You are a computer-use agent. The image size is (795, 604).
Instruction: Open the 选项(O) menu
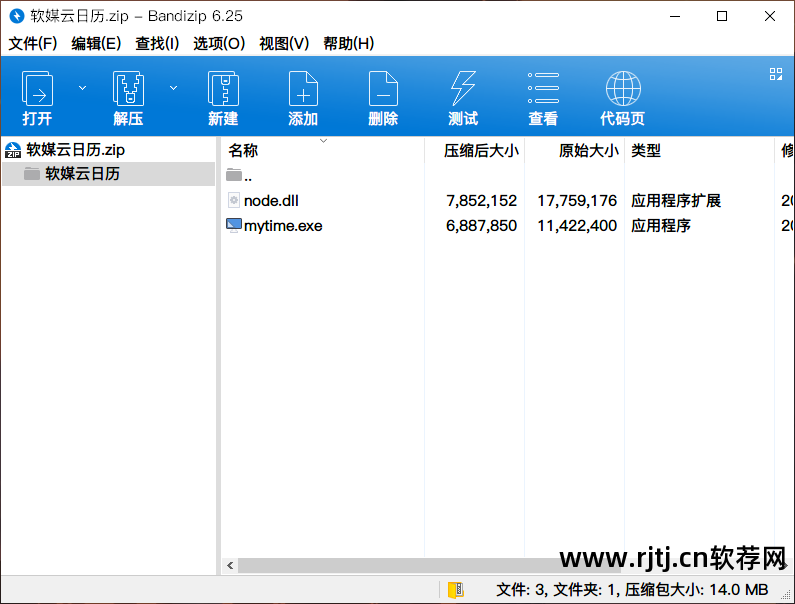(x=219, y=44)
